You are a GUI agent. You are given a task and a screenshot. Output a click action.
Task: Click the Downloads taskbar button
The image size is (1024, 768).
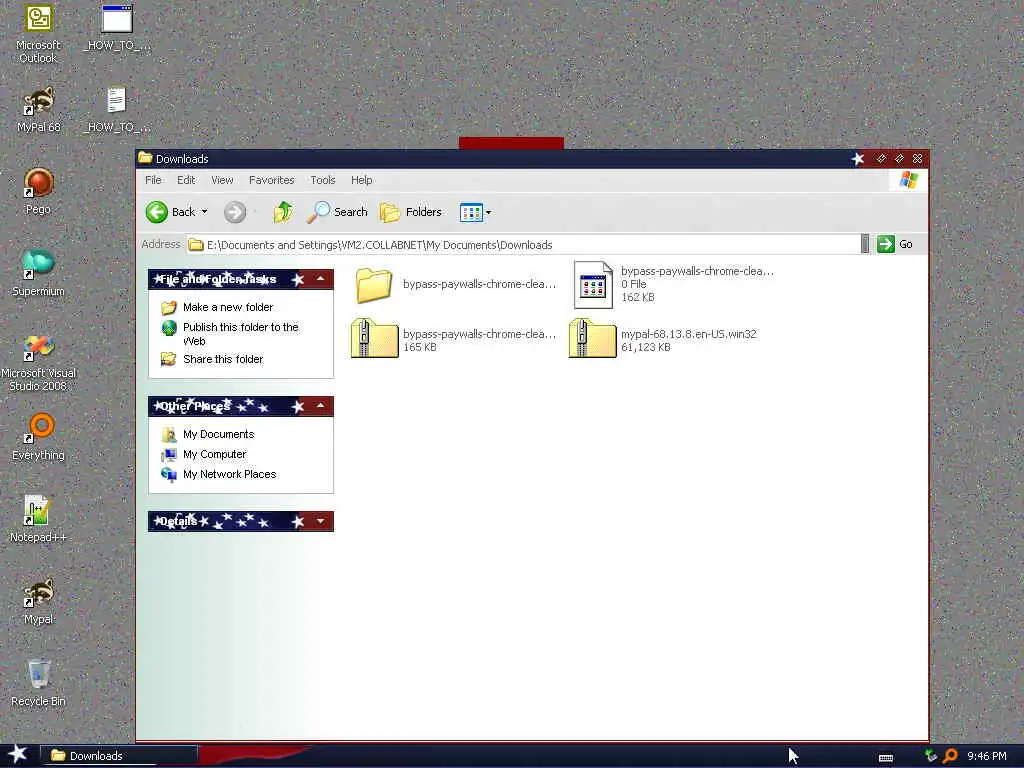118,756
